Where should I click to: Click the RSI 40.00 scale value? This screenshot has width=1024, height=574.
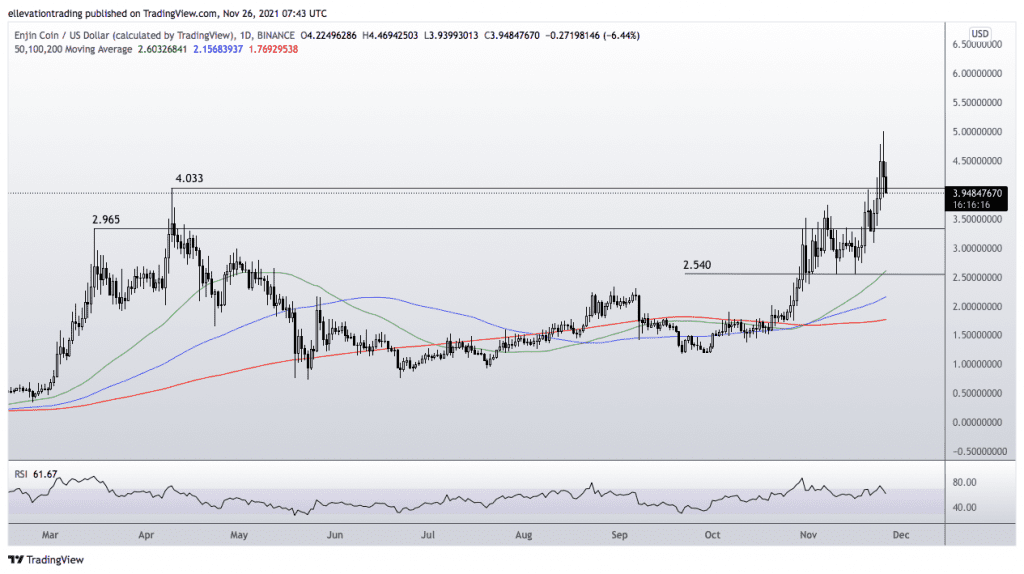point(965,507)
